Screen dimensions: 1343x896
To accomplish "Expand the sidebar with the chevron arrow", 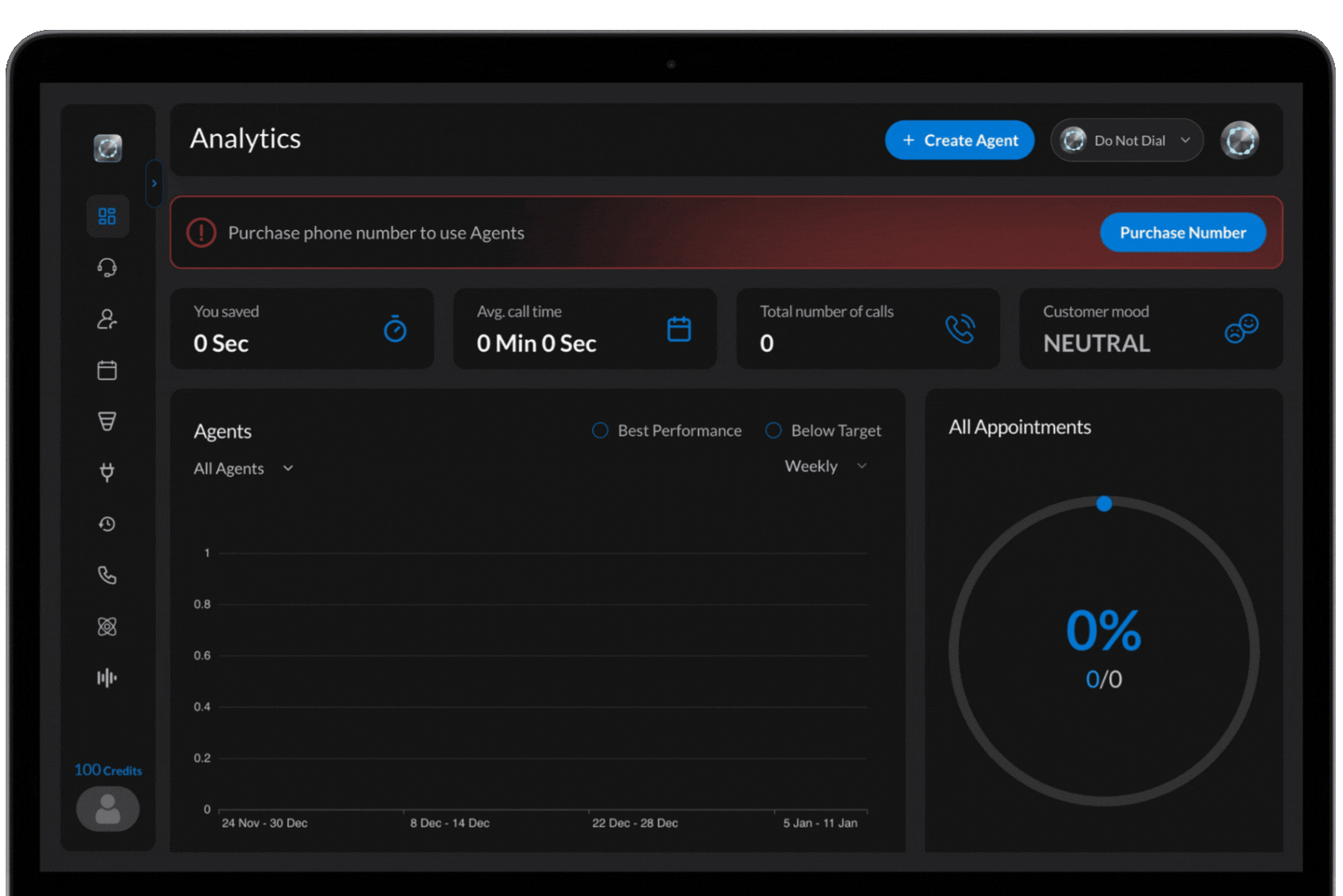I will pyautogui.click(x=154, y=183).
